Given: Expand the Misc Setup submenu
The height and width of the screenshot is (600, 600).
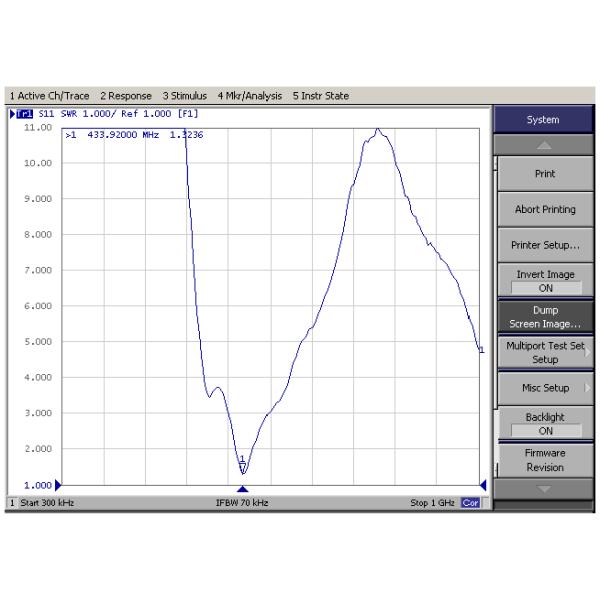Looking at the screenshot, I should [x=545, y=388].
